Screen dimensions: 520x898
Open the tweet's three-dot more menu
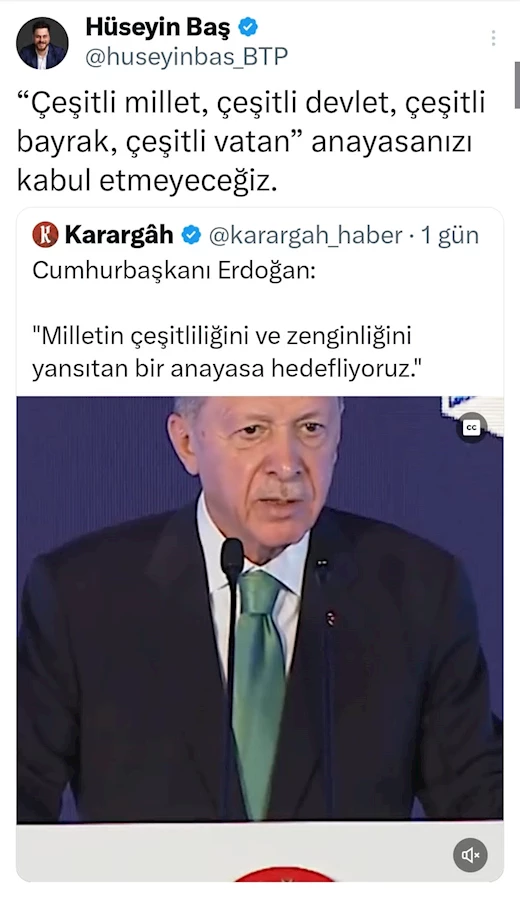493,38
